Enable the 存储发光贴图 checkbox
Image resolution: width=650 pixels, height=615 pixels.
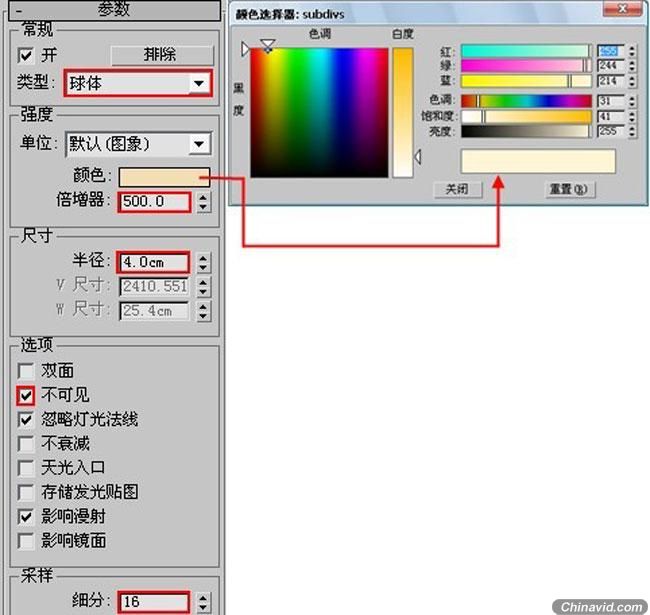click(x=26, y=492)
